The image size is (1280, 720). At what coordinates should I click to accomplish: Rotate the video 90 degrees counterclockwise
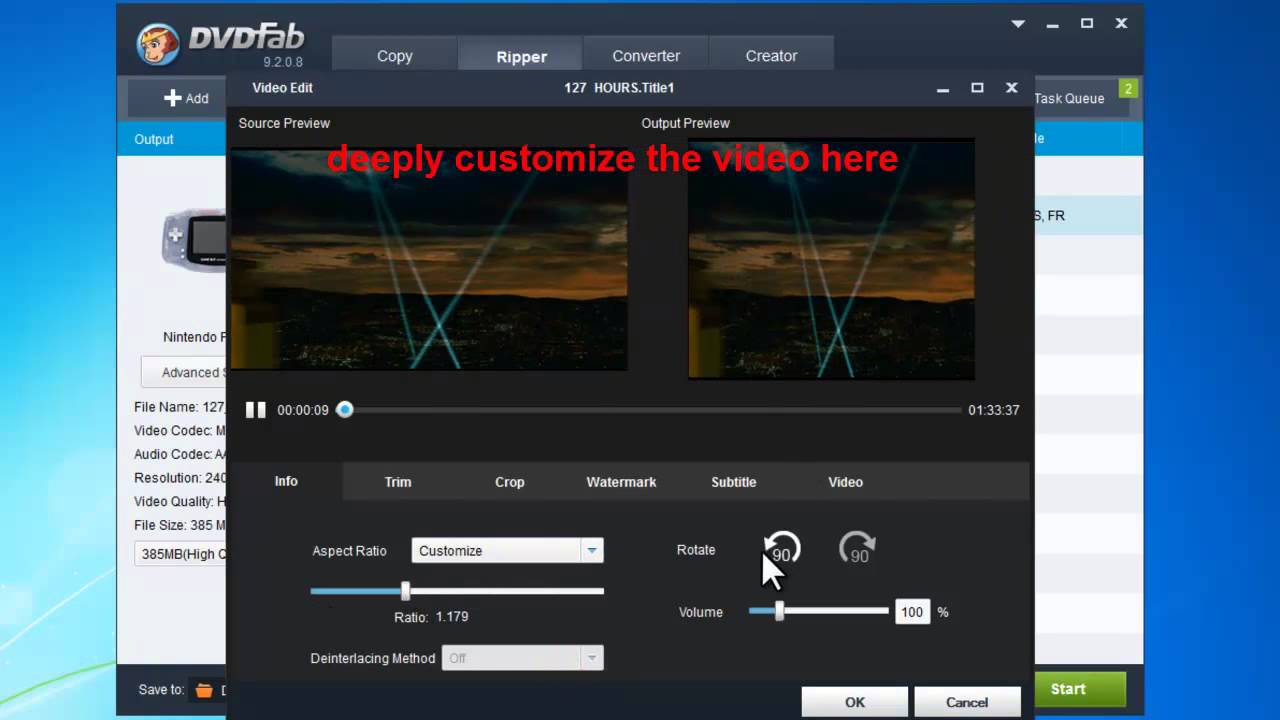(782, 548)
